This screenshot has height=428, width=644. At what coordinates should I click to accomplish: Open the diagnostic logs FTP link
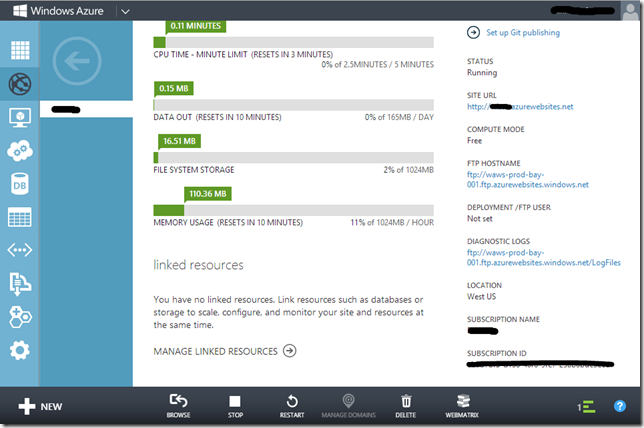click(544, 258)
